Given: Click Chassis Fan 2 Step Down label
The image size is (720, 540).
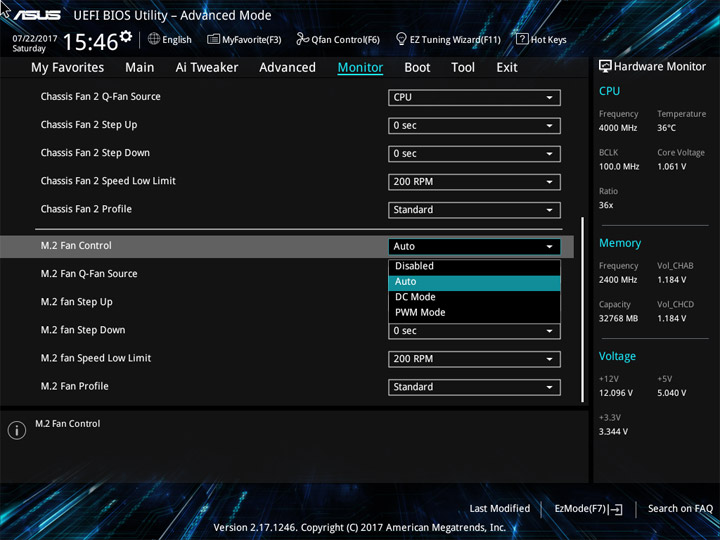Looking at the screenshot, I should [95, 153].
